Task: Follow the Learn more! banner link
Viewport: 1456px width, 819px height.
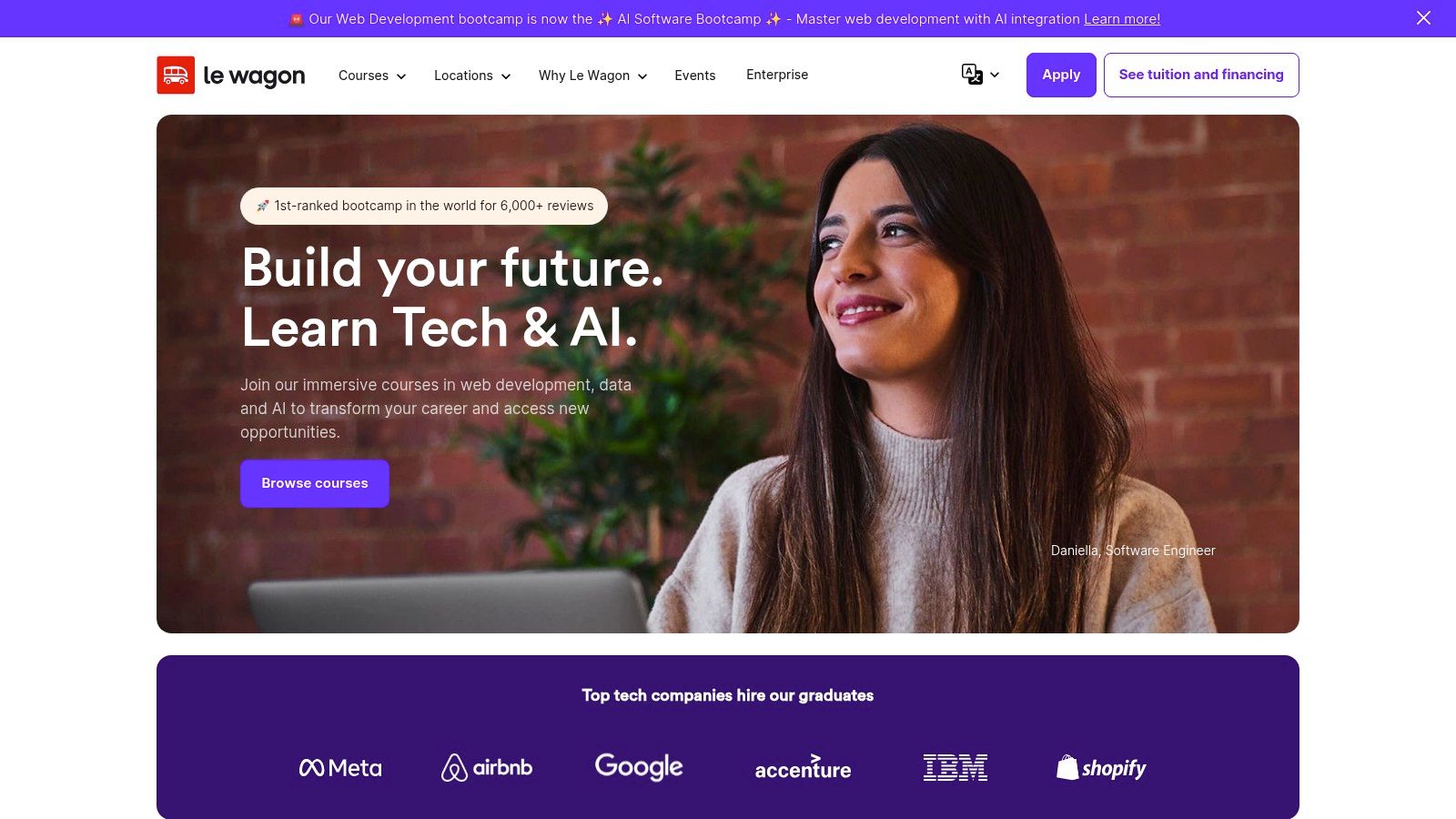Action: [x=1122, y=18]
